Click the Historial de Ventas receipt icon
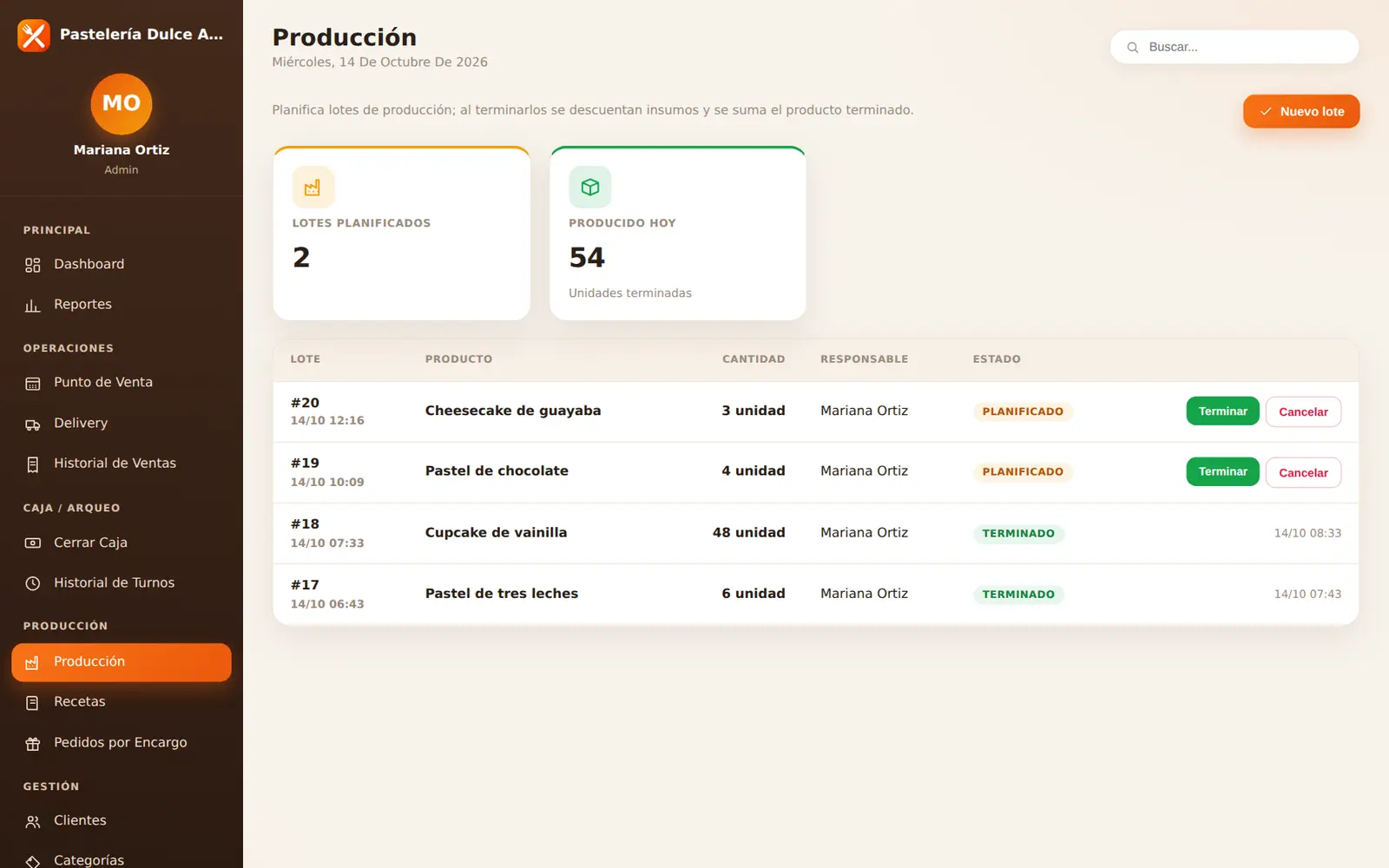The height and width of the screenshot is (868, 1389). pyautogui.click(x=33, y=464)
